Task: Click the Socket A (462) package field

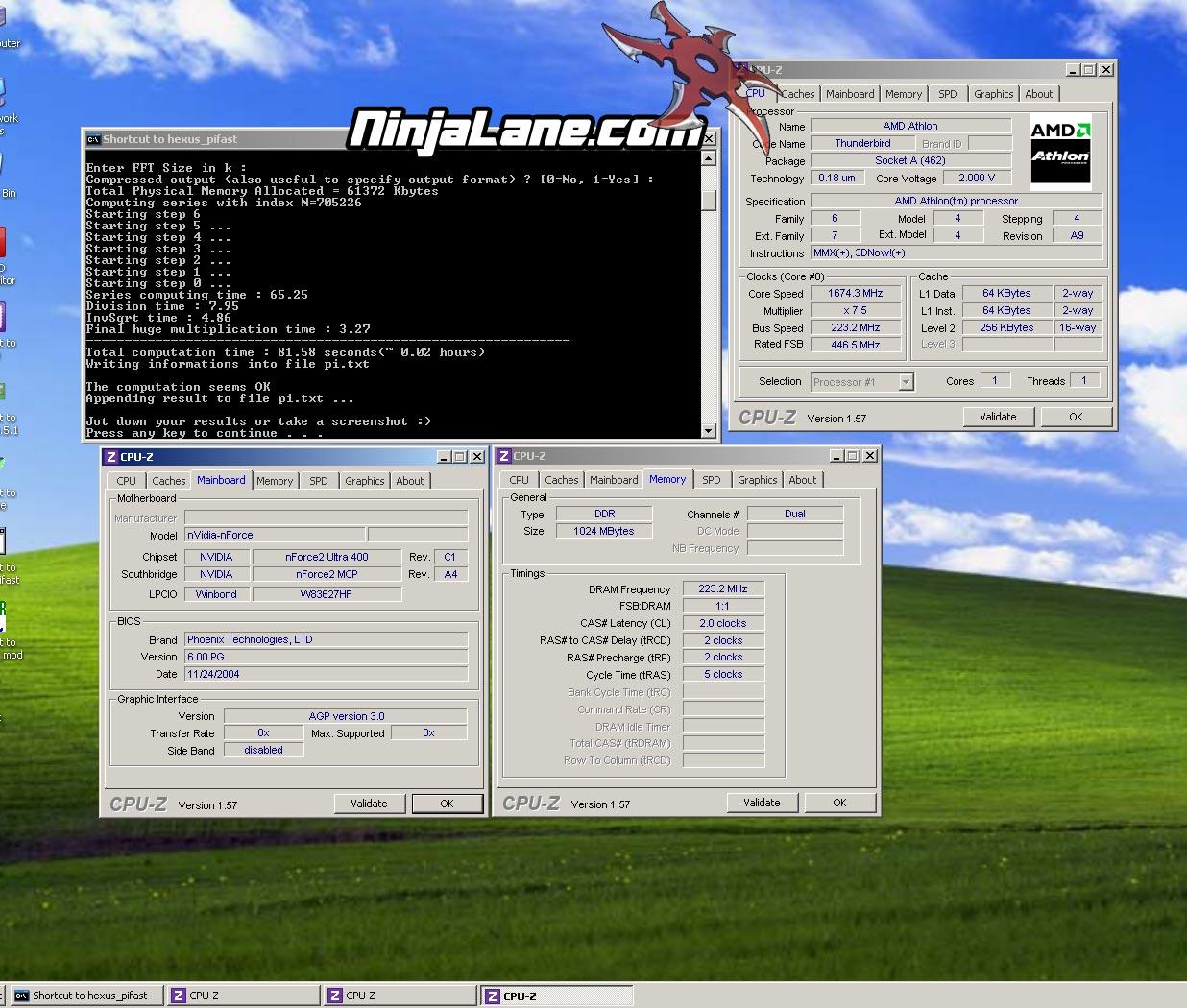Action: [910, 160]
